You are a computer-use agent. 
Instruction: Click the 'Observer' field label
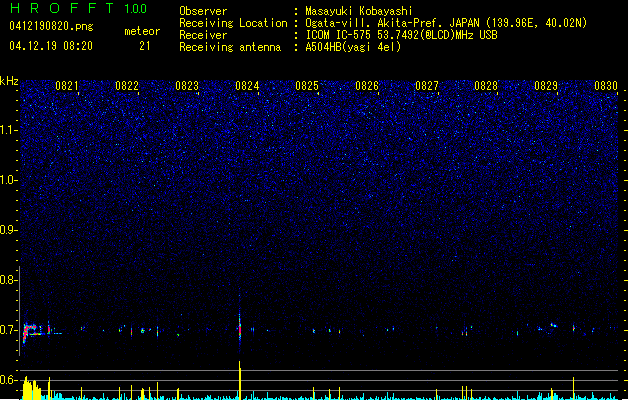(x=203, y=11)
